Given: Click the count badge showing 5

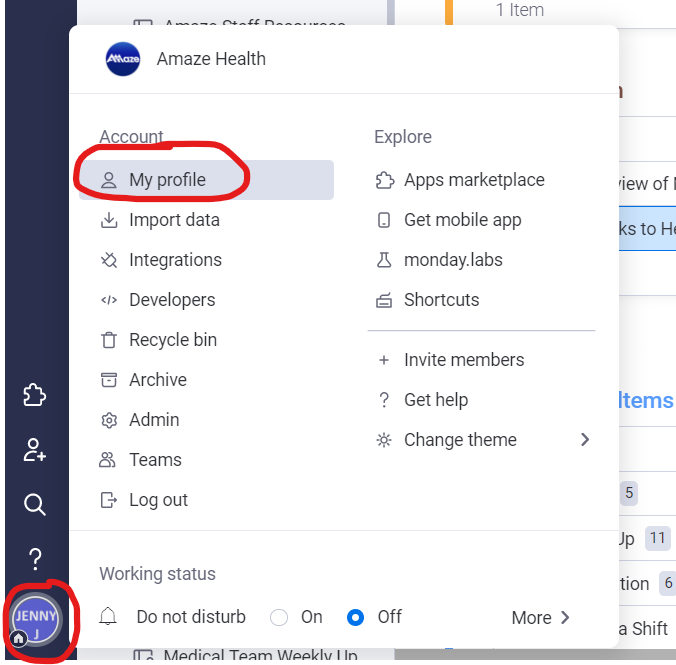Looking at the screenshot, I should point(629,492).
